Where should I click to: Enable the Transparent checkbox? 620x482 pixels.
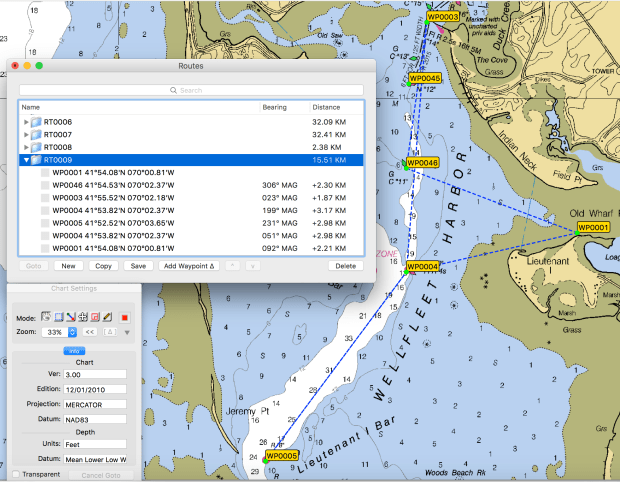click(16, 475)
